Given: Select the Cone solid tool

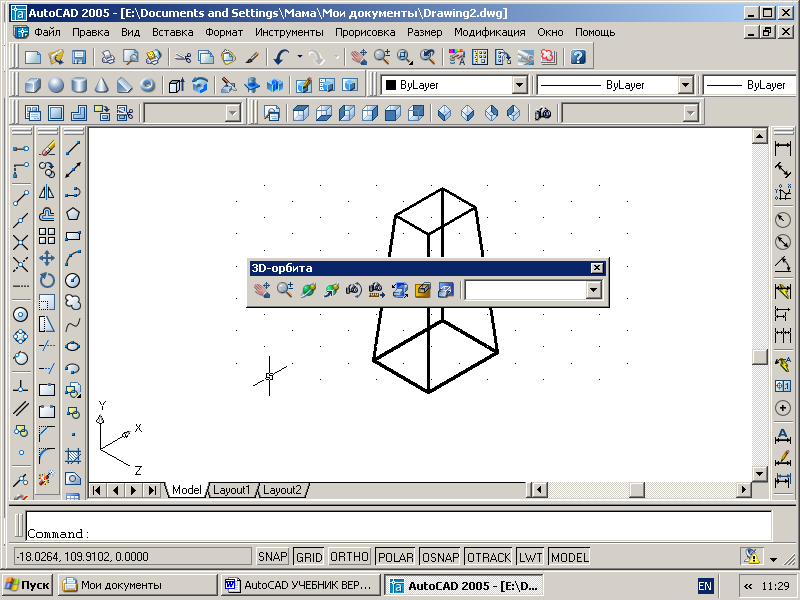Looking at the screenshot, I should (x=102, y=85).
